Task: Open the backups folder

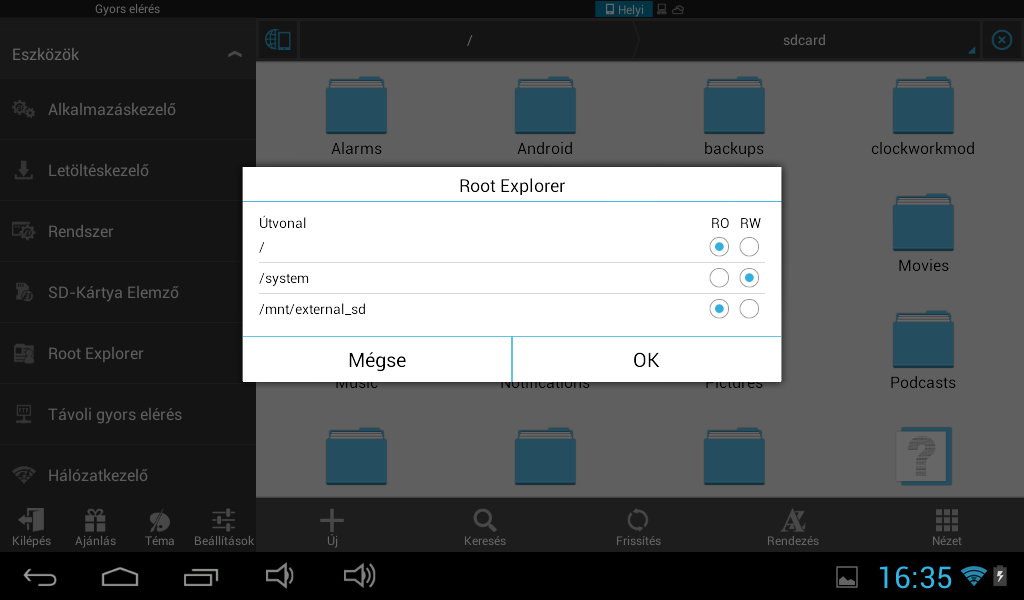Action: (734, 116)
